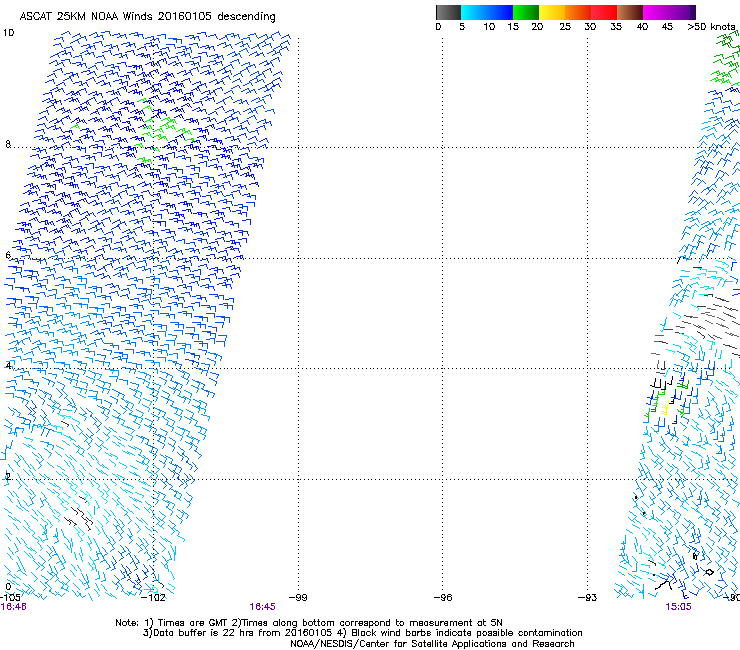Viewport: 740px width, 650px height.
Task: Click the '25' legend tick label
Action: pos(565,27)
